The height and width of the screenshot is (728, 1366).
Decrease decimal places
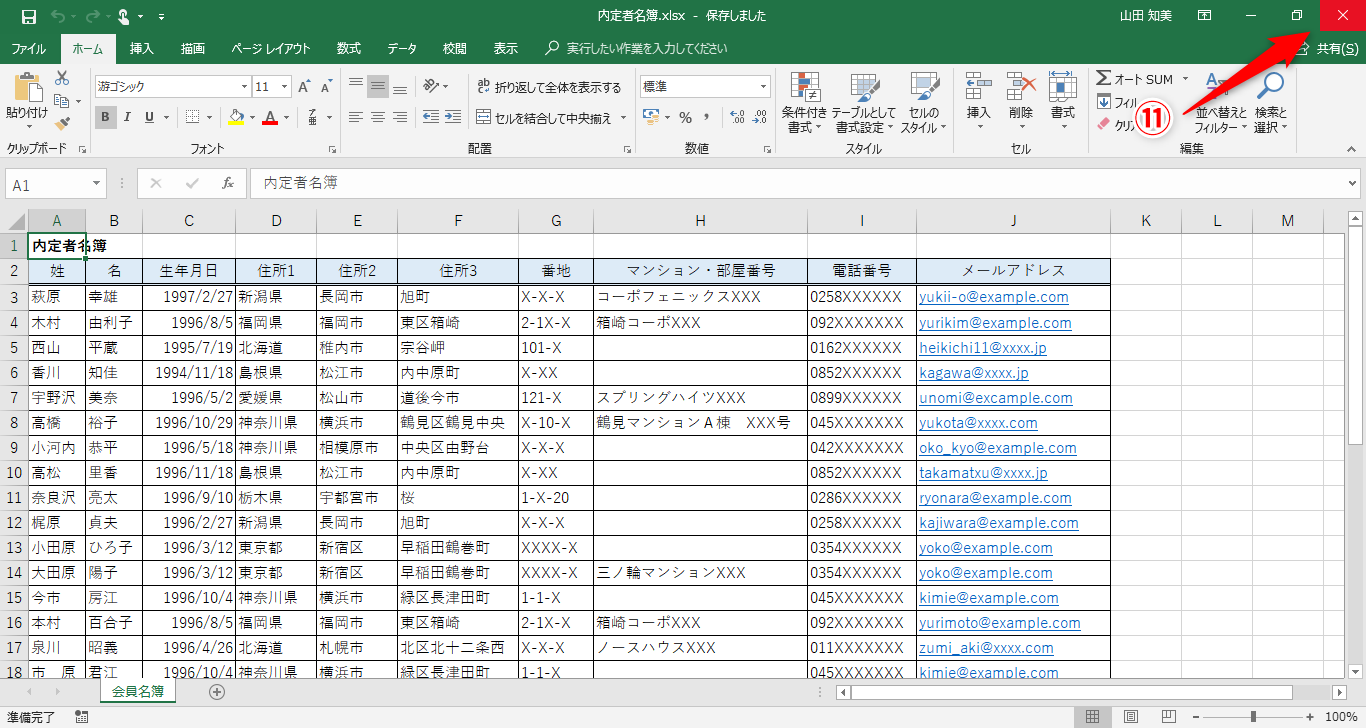click(760, 117)
